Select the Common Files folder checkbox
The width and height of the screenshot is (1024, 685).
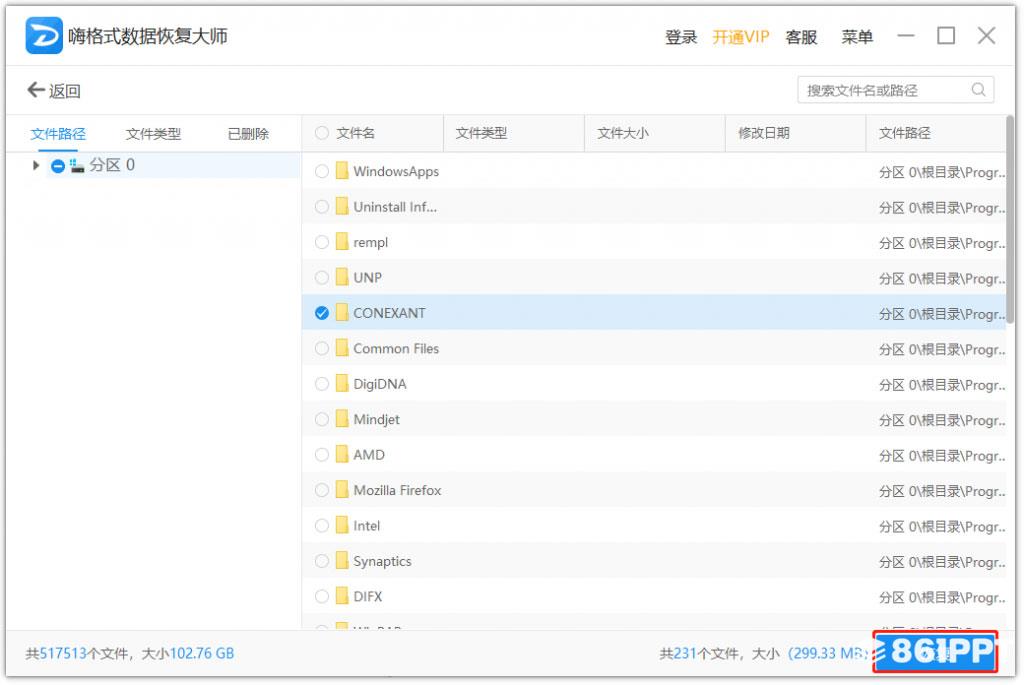point(321,349)
